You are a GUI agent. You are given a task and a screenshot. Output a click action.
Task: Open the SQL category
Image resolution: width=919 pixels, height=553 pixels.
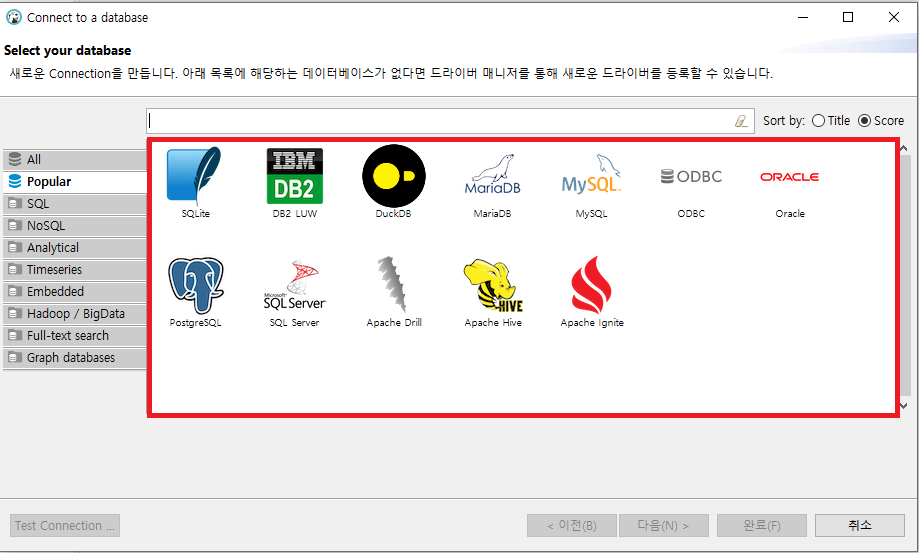point(74,204)
